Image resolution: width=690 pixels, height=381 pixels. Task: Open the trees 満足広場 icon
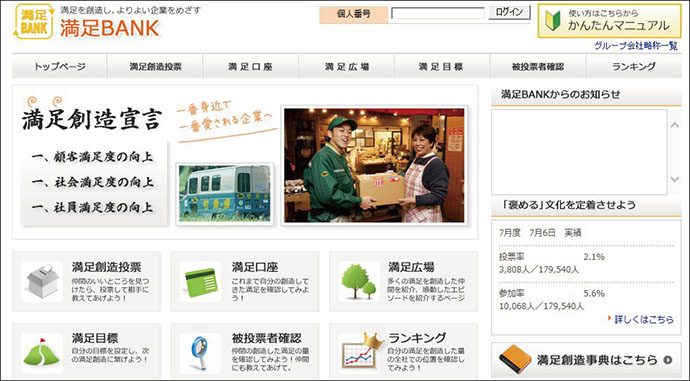(x=359, y=282)
